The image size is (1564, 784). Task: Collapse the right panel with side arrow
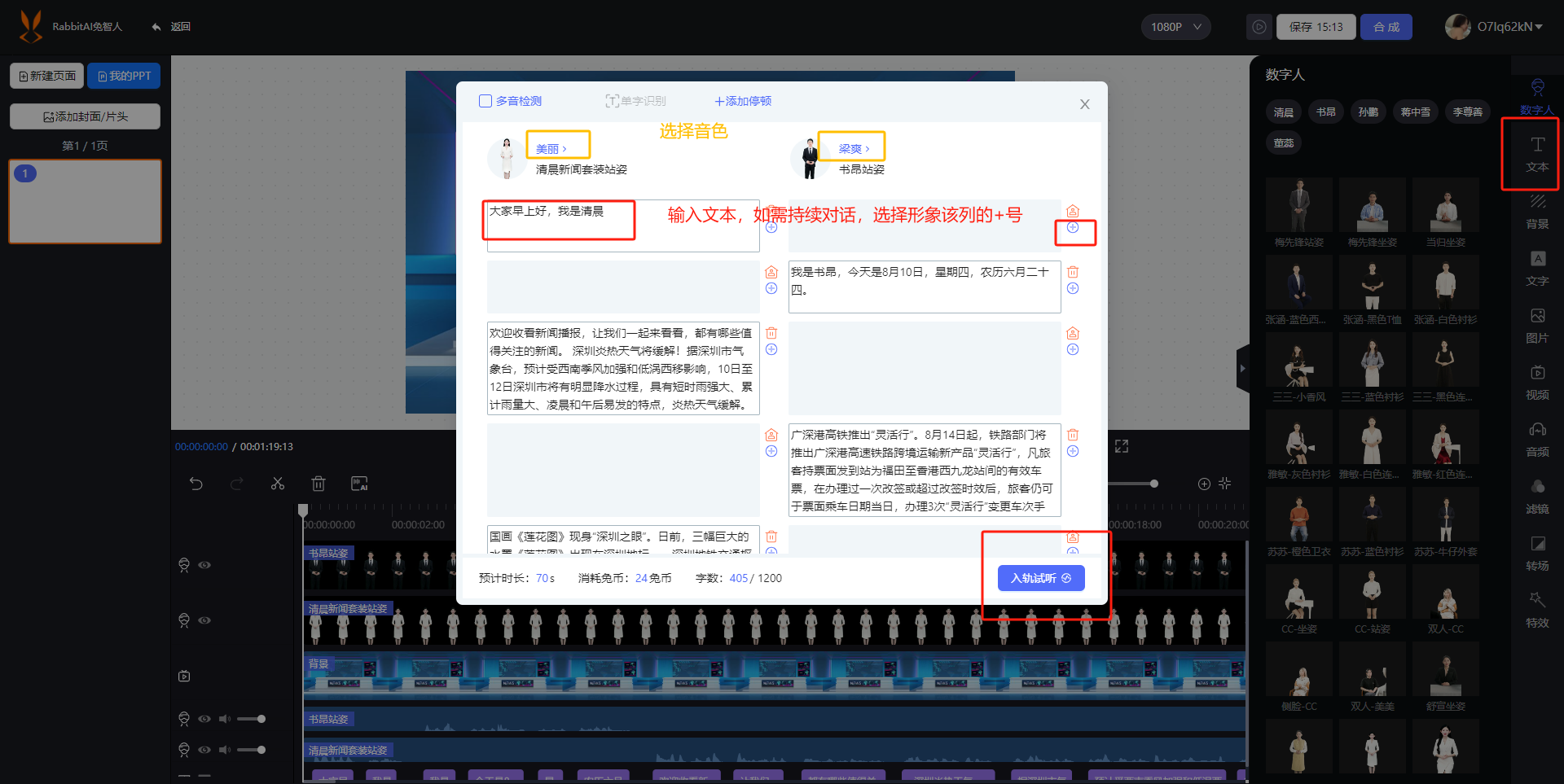1243,369
